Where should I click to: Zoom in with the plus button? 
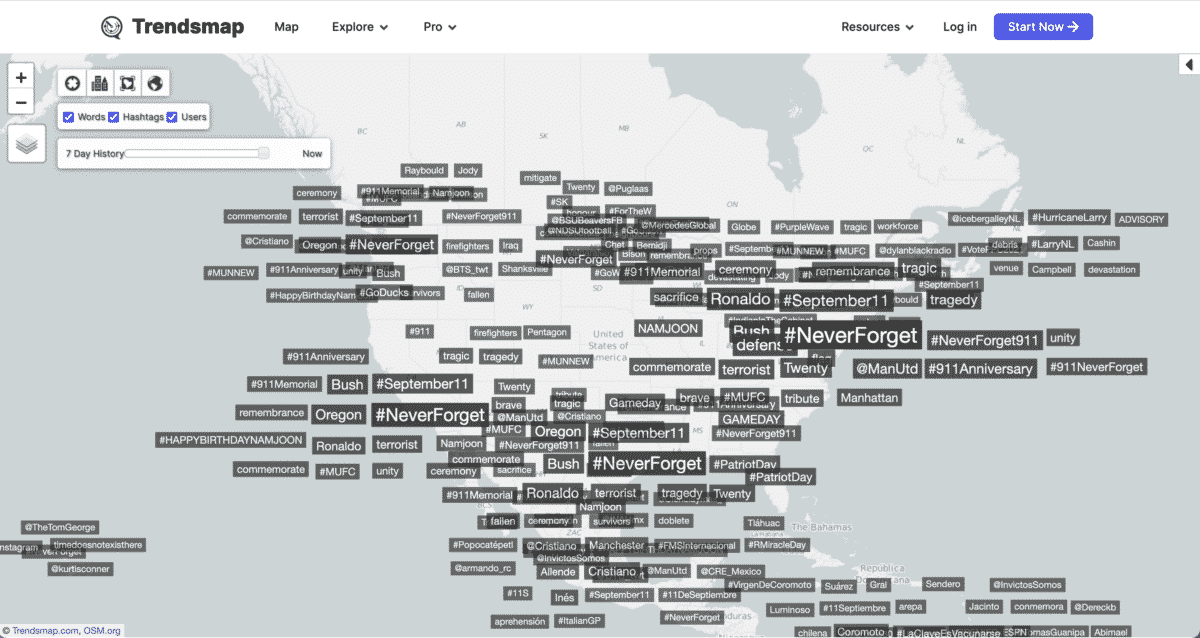click(21, 76)
